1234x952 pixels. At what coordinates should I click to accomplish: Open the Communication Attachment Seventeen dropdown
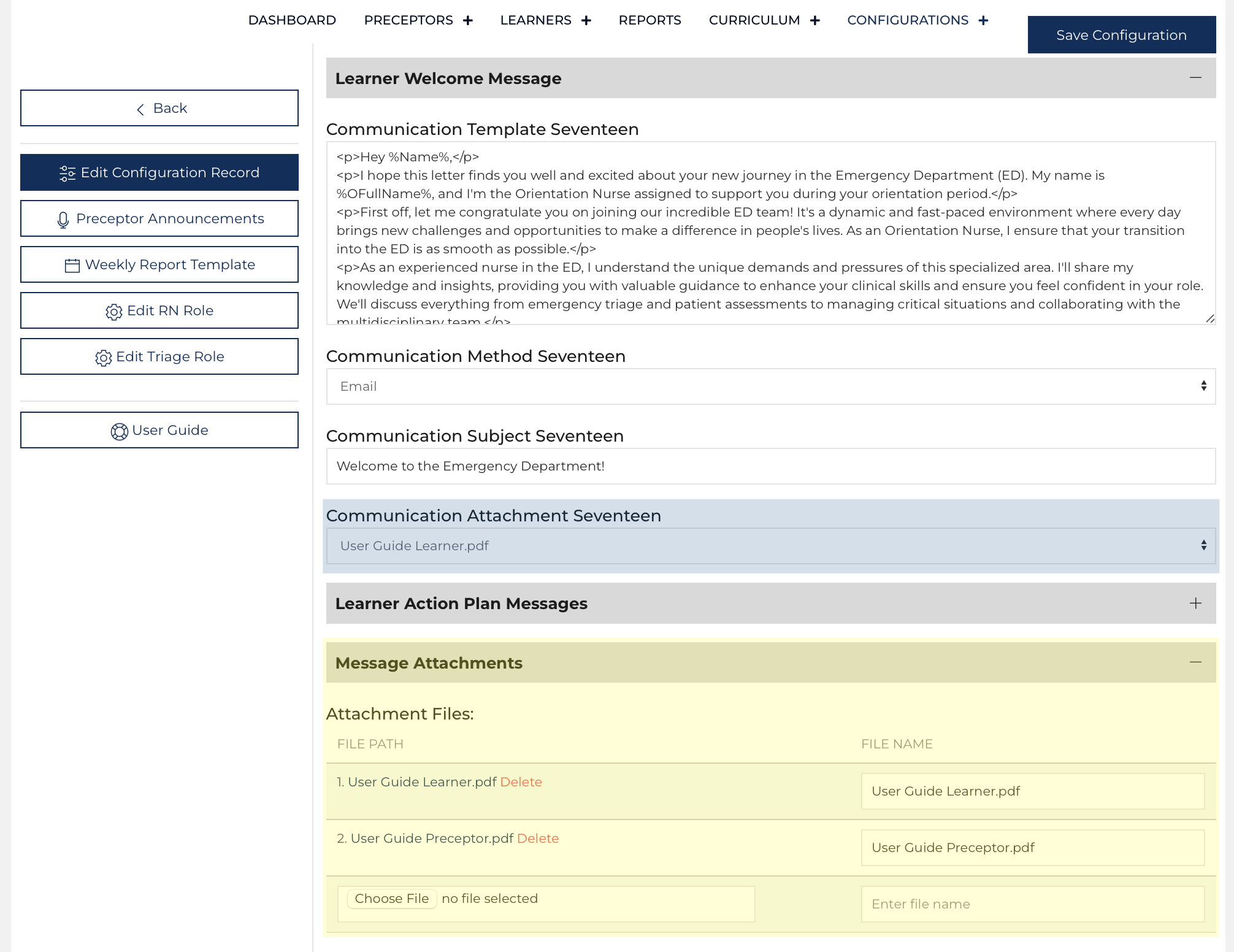(770, 546)
